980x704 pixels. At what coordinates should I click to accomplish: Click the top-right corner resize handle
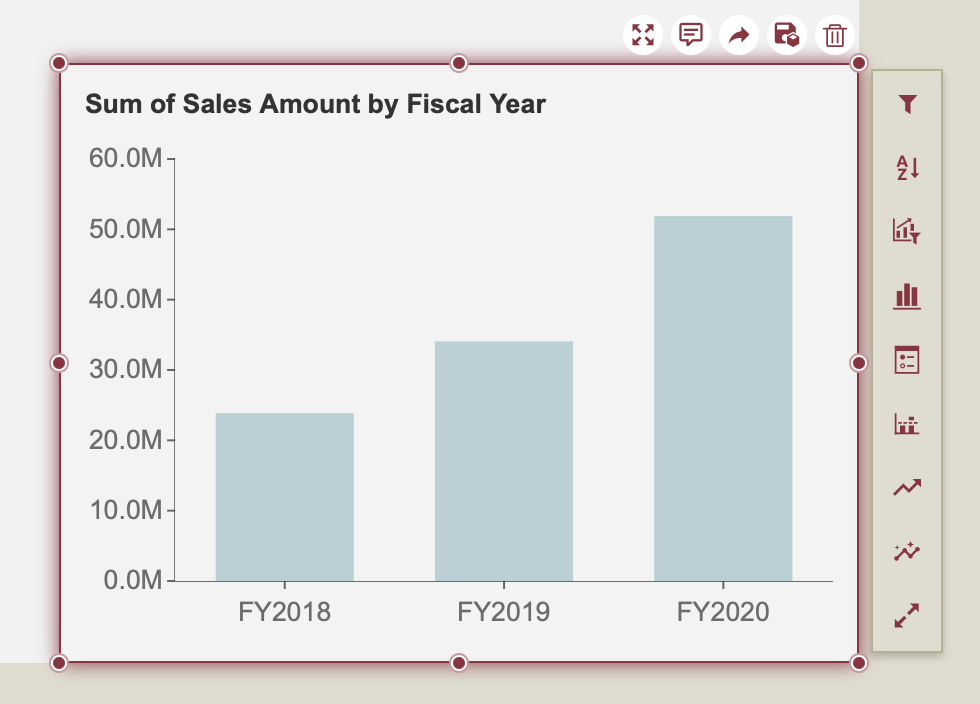(858, 64)
